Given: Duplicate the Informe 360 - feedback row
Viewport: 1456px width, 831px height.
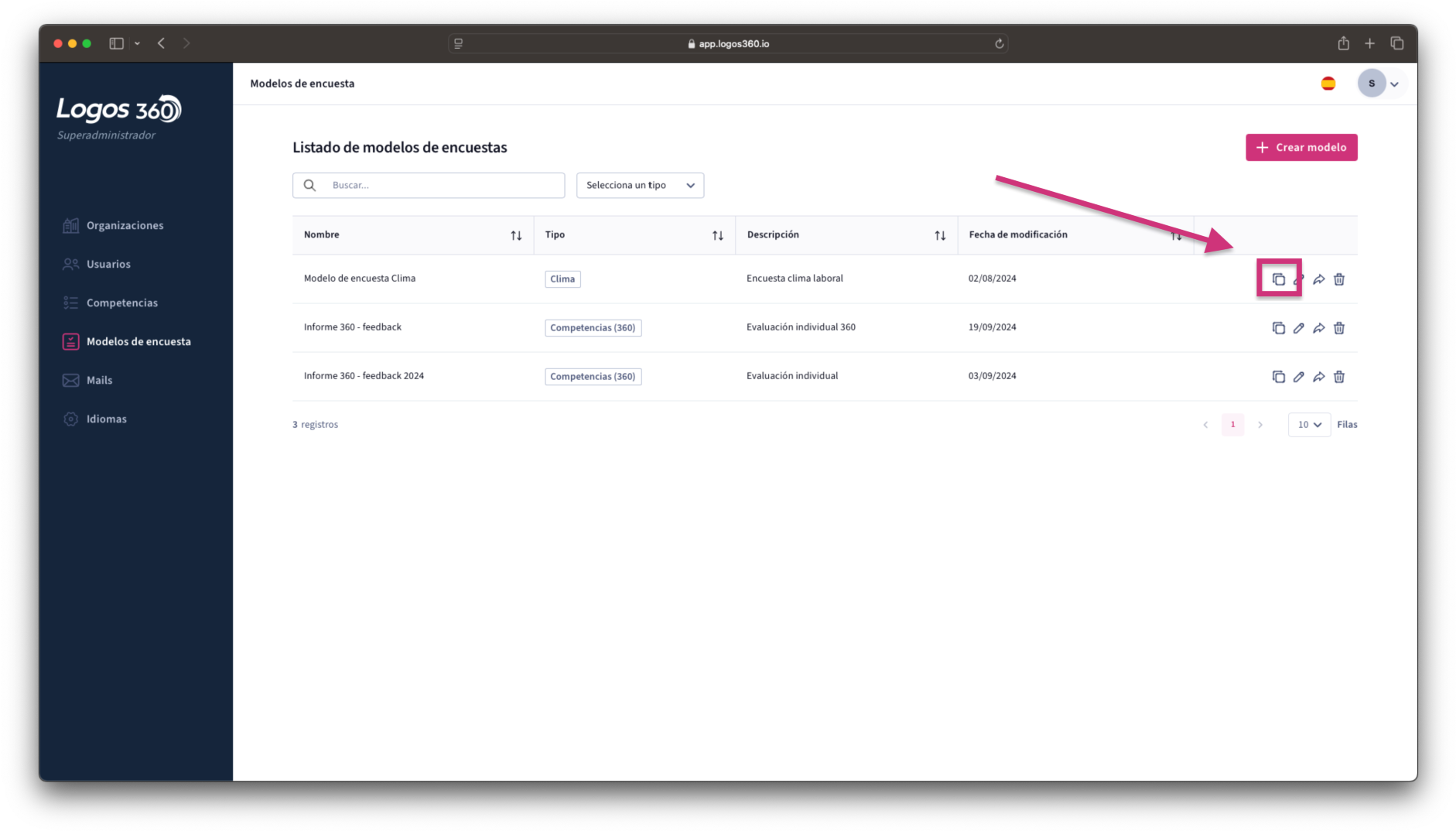Looking at the screenshot, I should tap(1278, 328).
